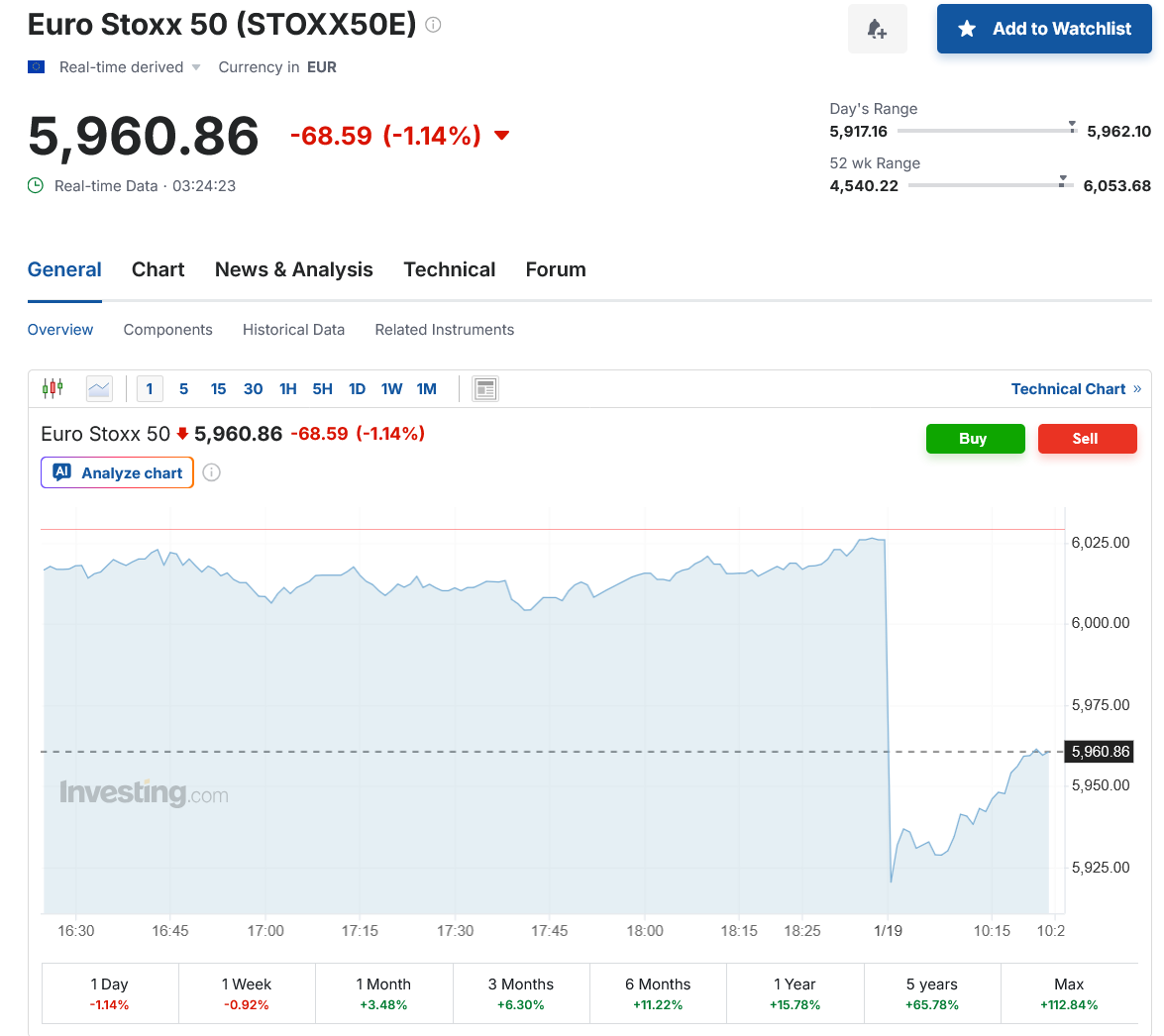This screenshot has height=1036, width=1164.
Task: Select the 5H interval
Action: [x=322, y=389]
